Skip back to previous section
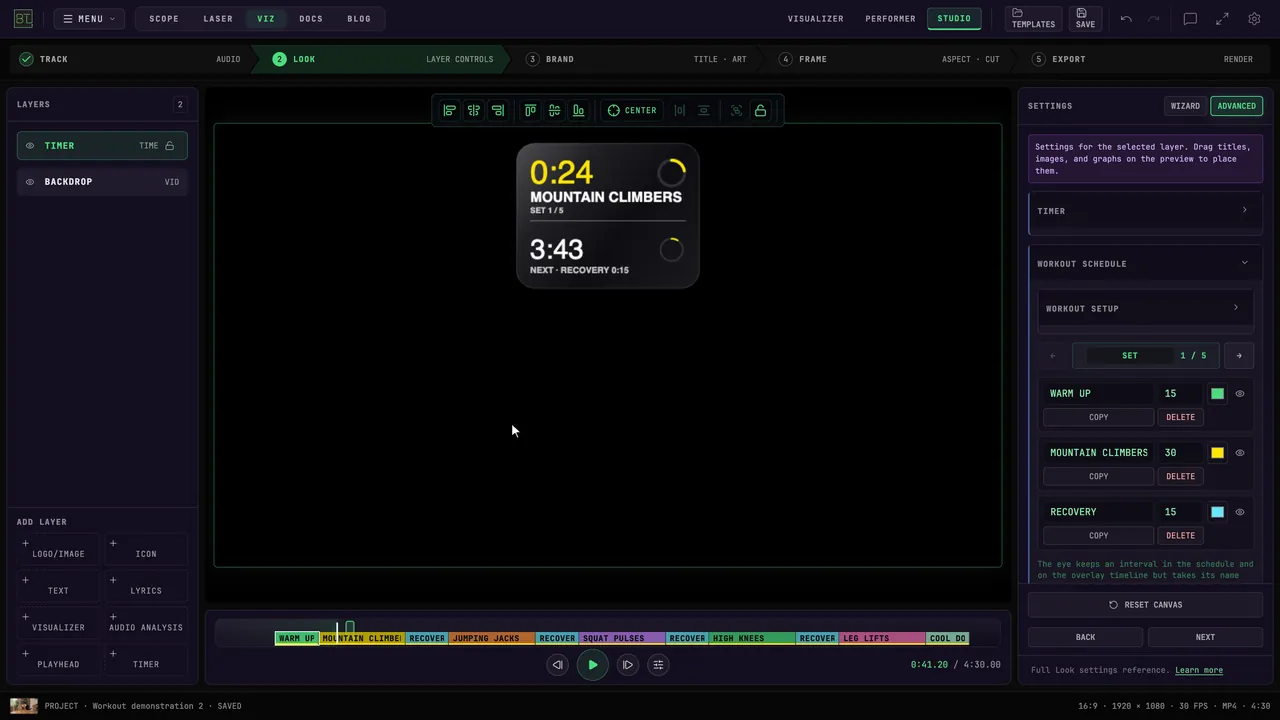The height and width of the screenshot is (720, 1280). (x=558, y=665)
